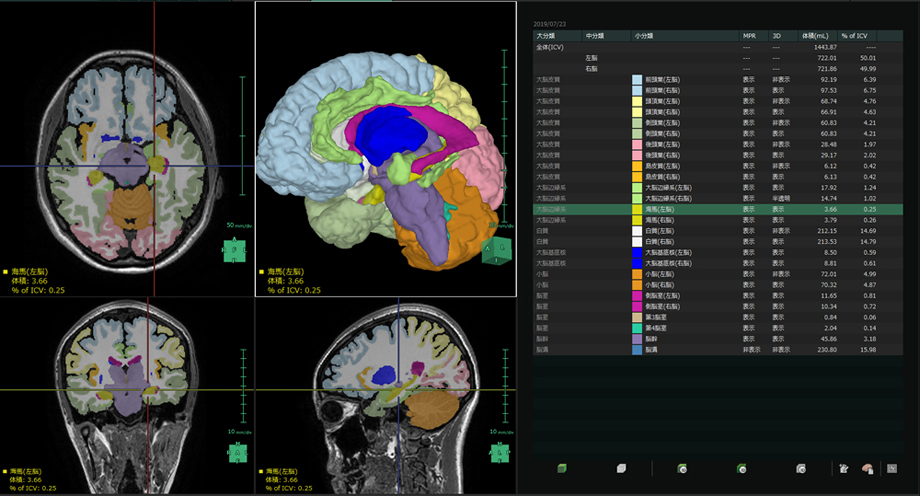The width and height of the screenshot is (920, 496).
Task: Click the pencil edit icon in bottom toolbar
Action: point(844,468)
